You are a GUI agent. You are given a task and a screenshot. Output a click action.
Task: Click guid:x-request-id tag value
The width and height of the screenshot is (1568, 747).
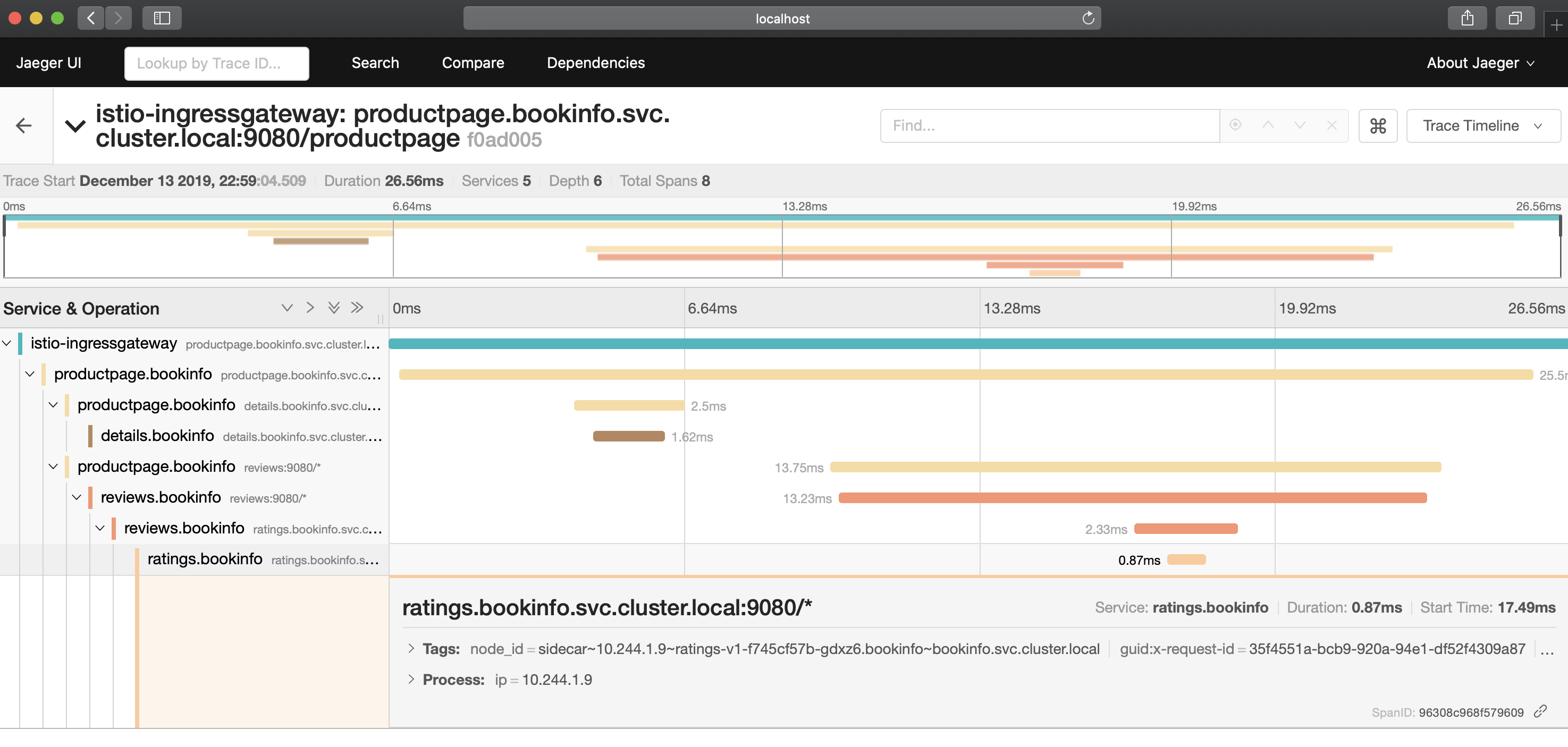coord(1387,649)
